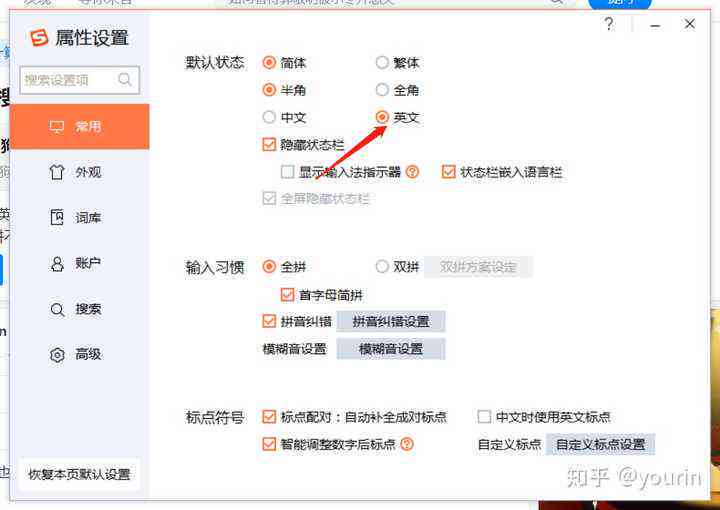
Task: Enable 显示输入法指示器 checkbox
Action: tap(287, 172)
